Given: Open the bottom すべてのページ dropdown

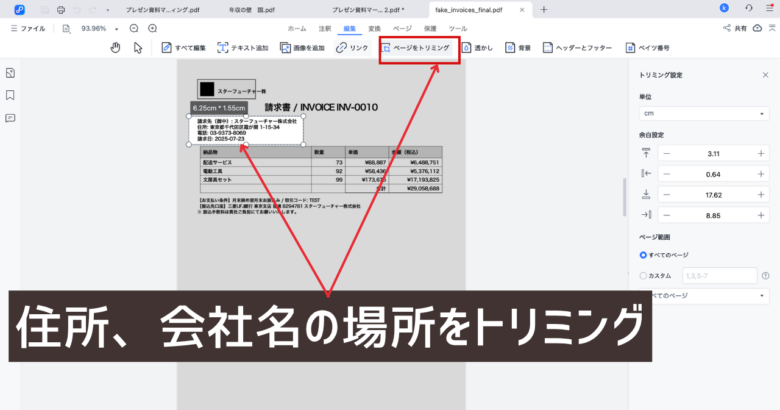Looking at the screenshot, I should click(x=704, y=296).
